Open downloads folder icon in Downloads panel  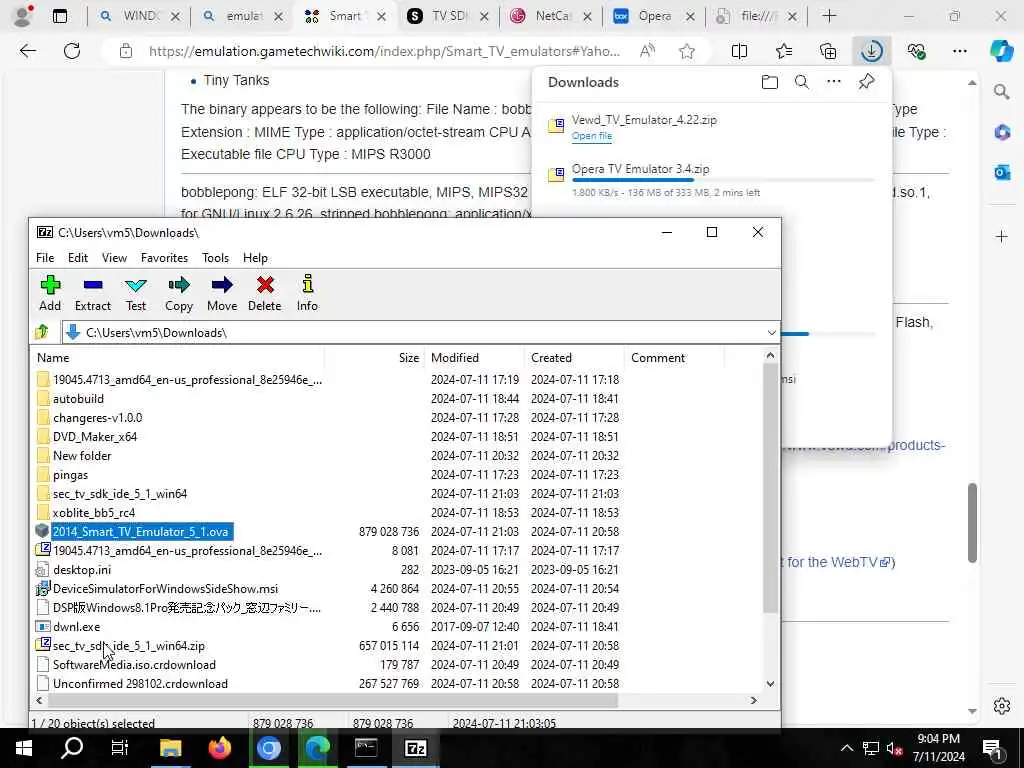pos(770,82)
